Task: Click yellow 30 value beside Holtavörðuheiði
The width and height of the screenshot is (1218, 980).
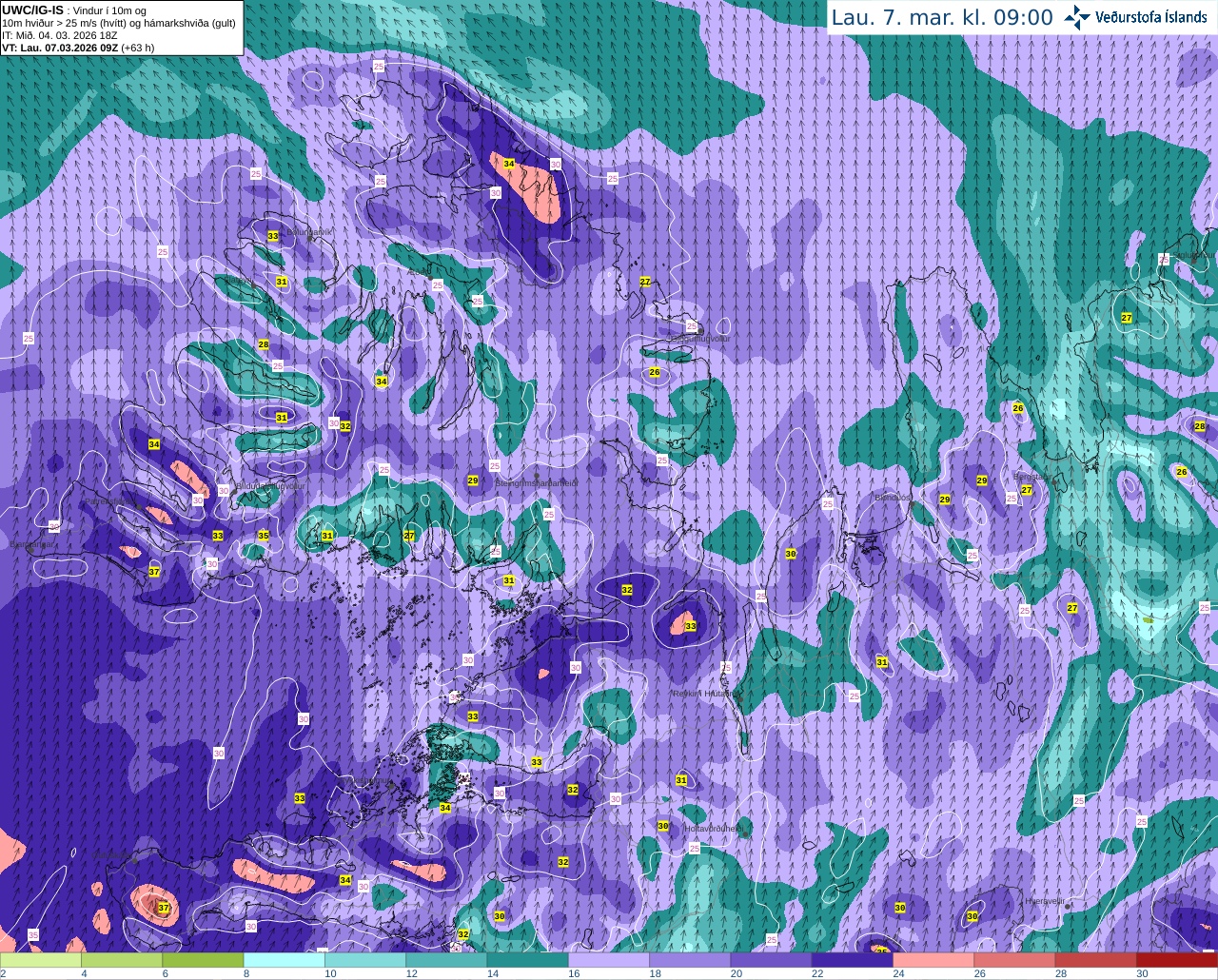Action: click(x=663, y=826)
